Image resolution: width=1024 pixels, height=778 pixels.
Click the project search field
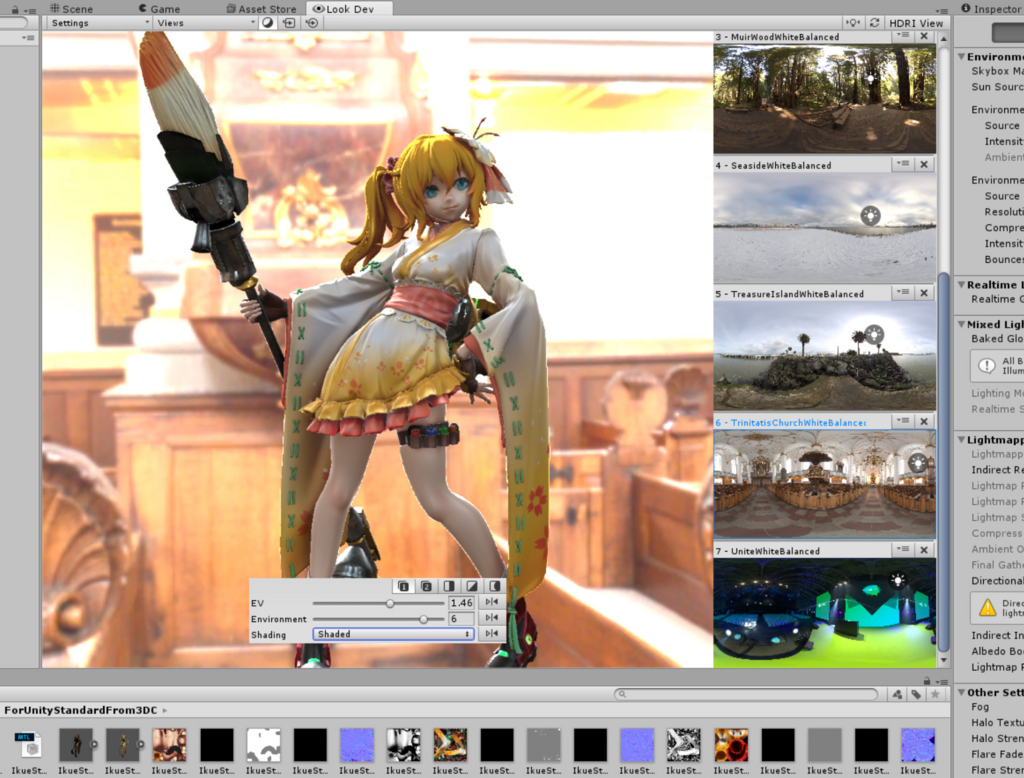pos(746,694)
